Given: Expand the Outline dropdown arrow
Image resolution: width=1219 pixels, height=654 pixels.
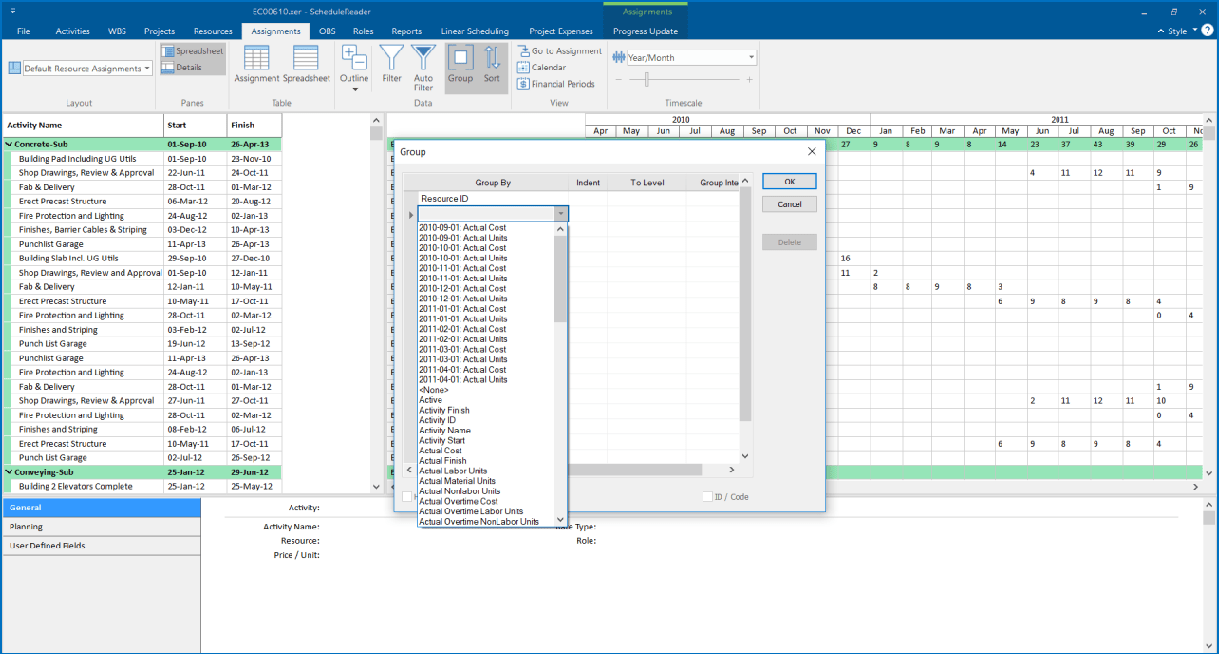Looking at the screenshot, I should point(354,90).
